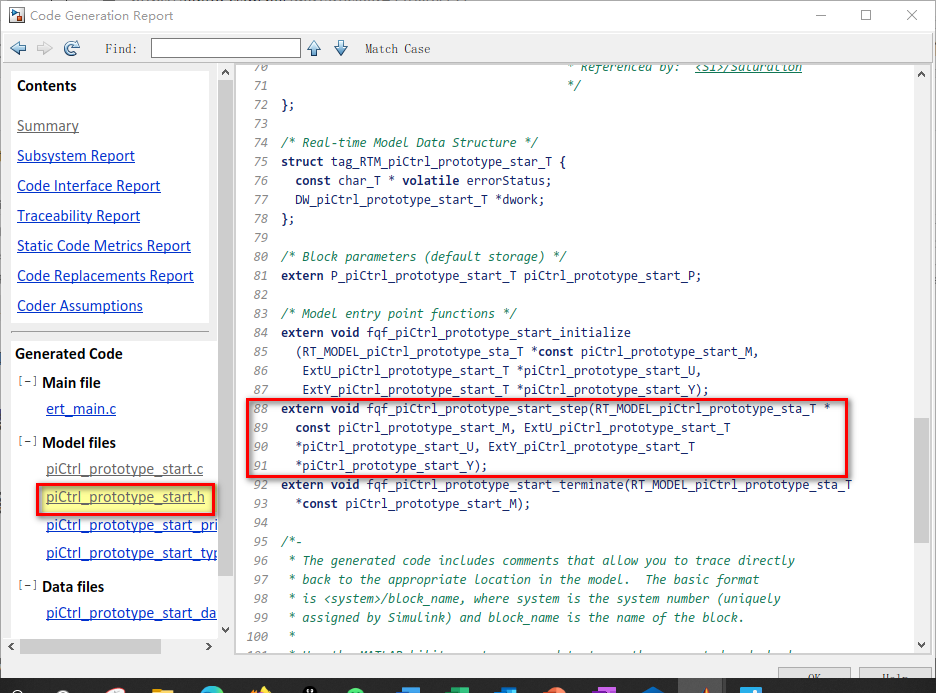Click the contents pane horizontal scrollbar thumb

pyautogui.click(x=90, y=646)
